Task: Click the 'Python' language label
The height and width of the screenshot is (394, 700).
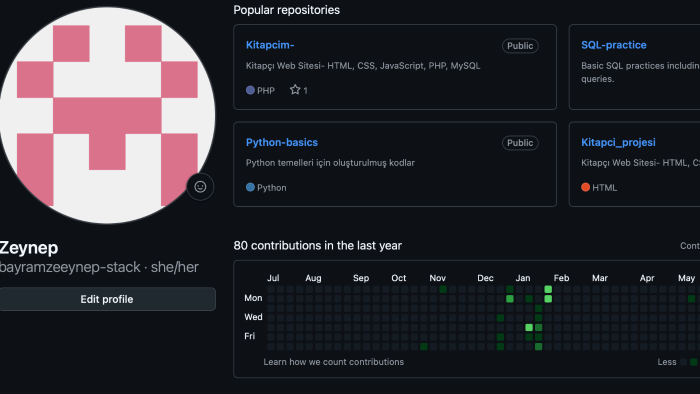Action: pos(271,187)
